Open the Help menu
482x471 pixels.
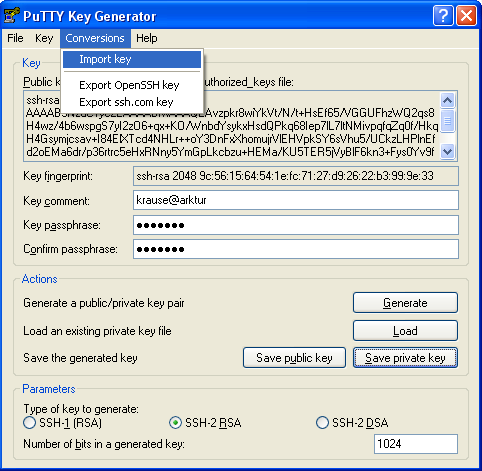point(147,38)
